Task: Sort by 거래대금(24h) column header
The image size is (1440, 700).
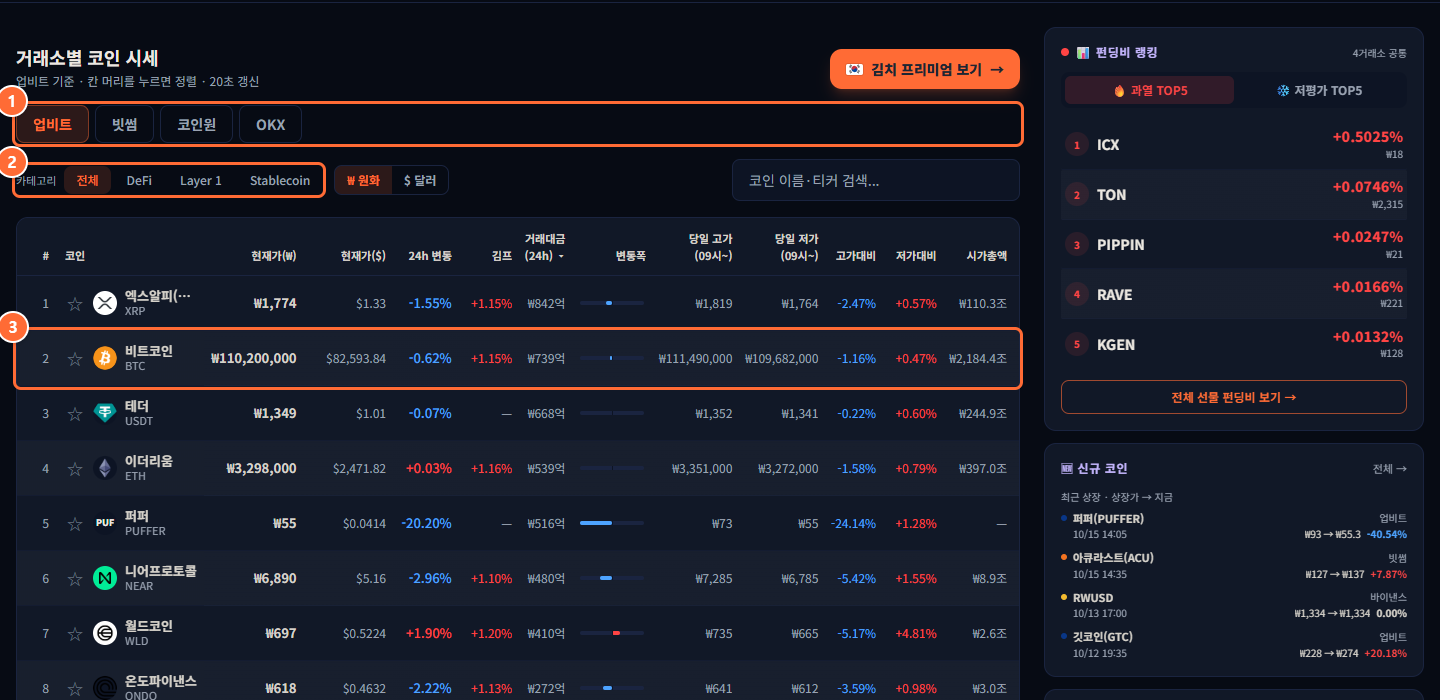Action: (x=547, y=247)
